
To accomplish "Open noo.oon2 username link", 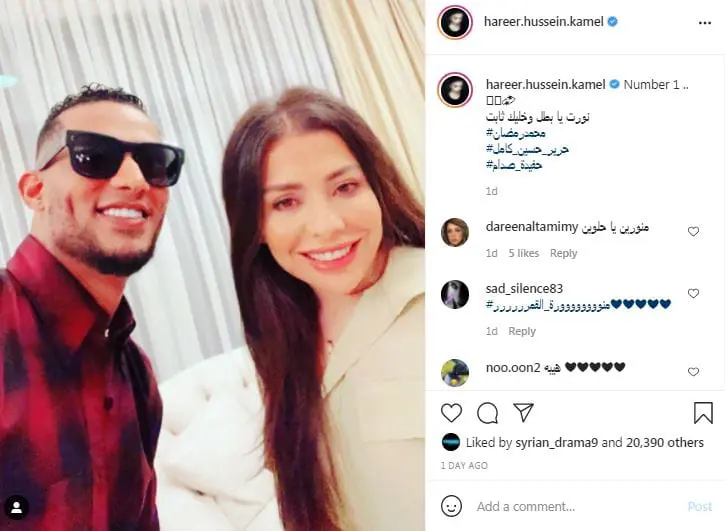I will point(513,368).
